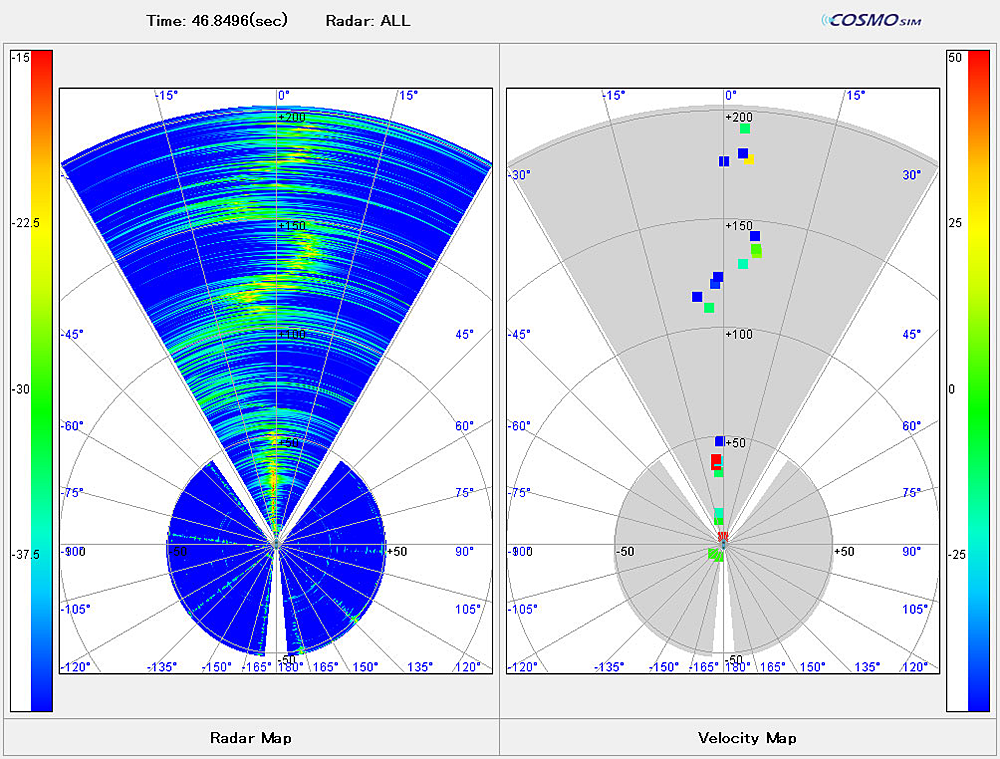The image size is (1000, 759).
Task: Click the -60° bearing label on Velocity Map
Action: click(519, 425)
